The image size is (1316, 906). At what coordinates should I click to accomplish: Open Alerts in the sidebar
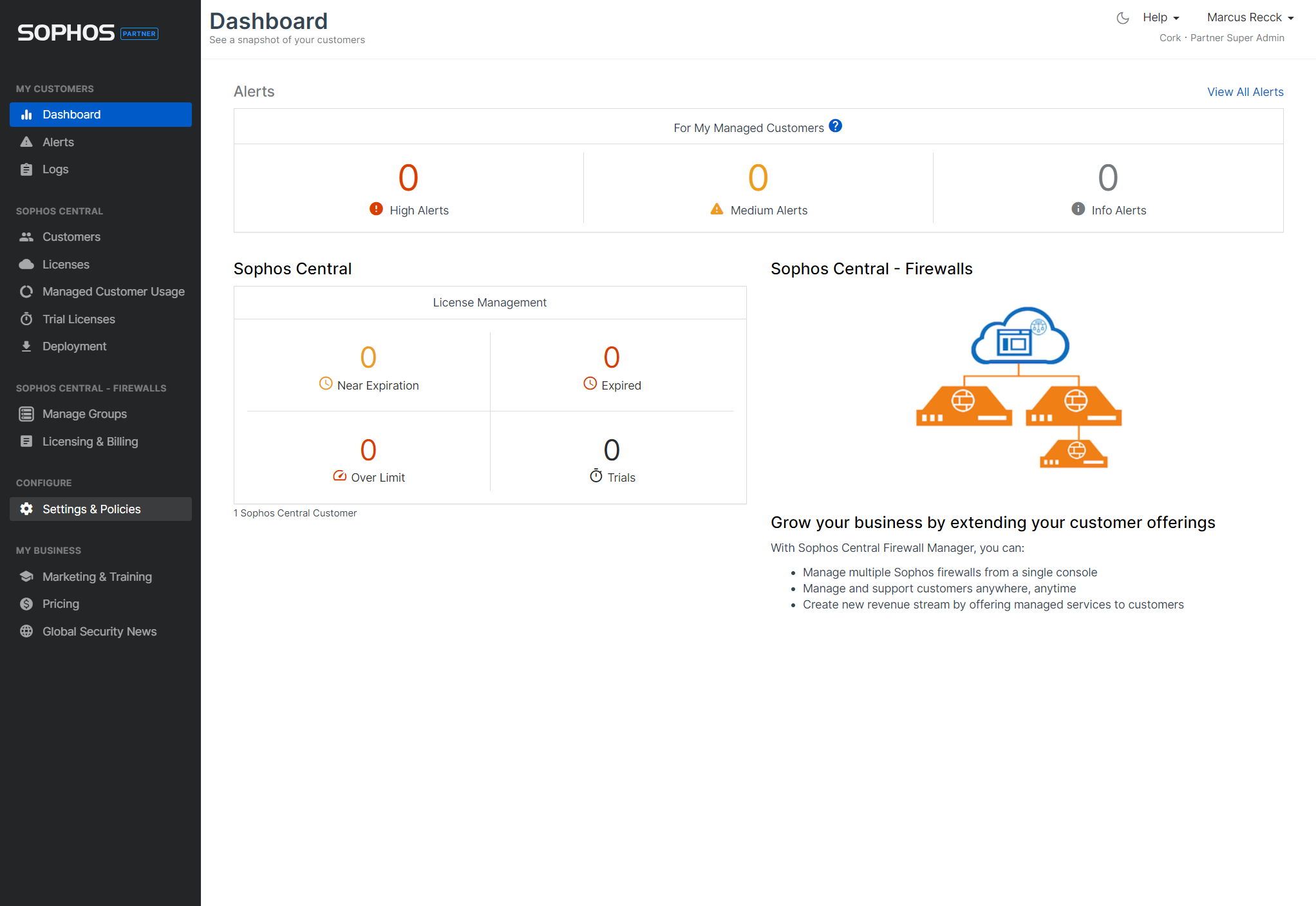tap(100, 142)
